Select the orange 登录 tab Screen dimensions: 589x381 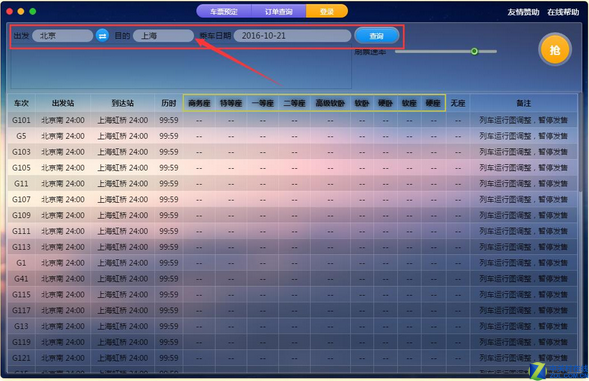tap(327, 11)
